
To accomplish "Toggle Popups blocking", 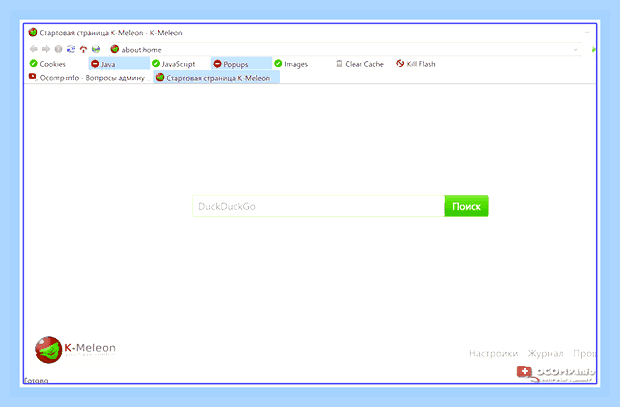I will [x=241, y=64].
